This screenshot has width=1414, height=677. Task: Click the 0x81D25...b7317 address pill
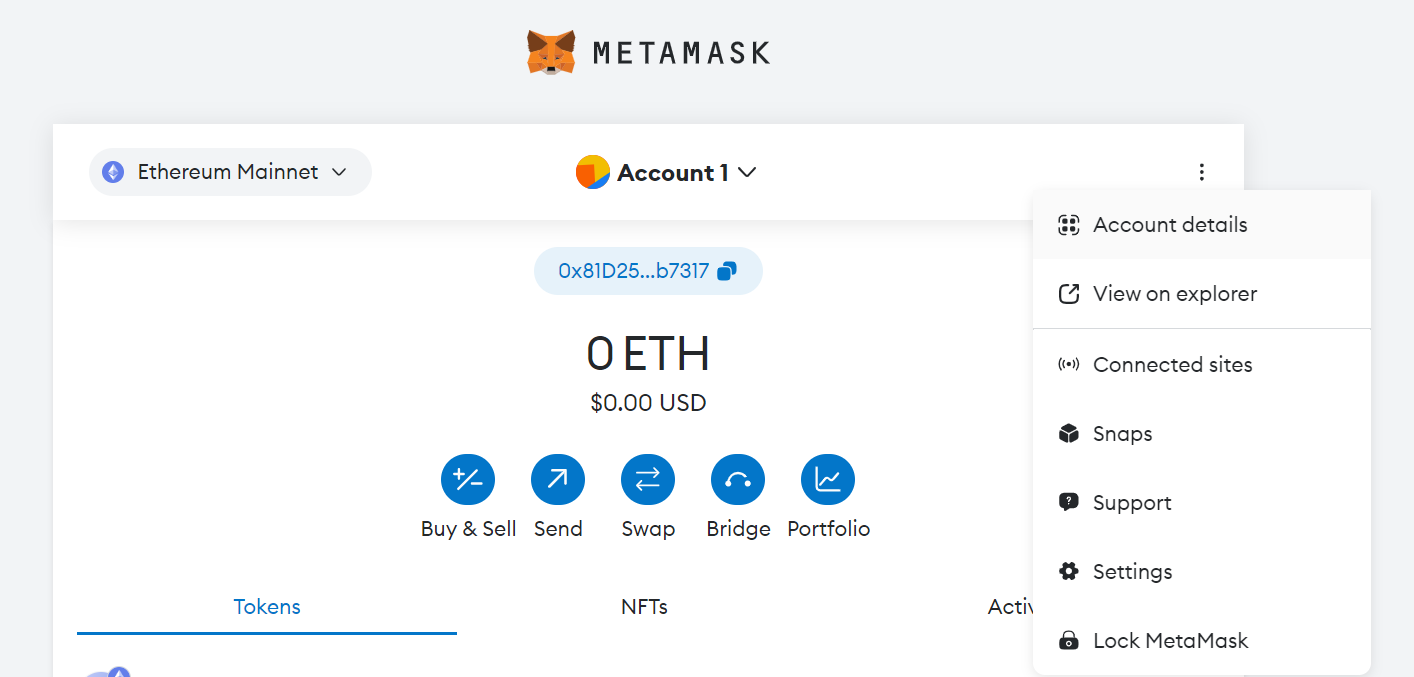(634, 271)
